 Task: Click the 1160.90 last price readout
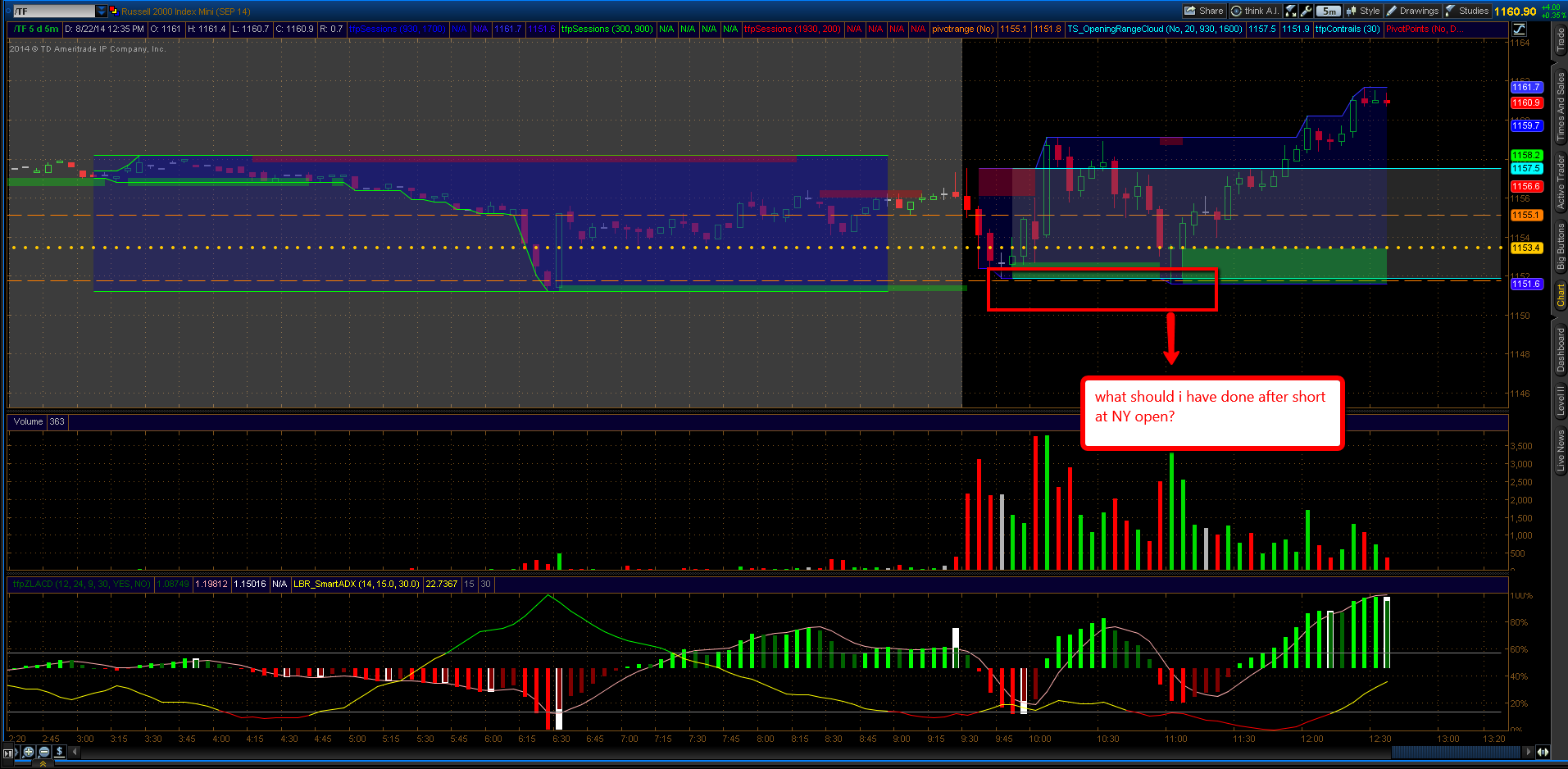coord(1515,11)
